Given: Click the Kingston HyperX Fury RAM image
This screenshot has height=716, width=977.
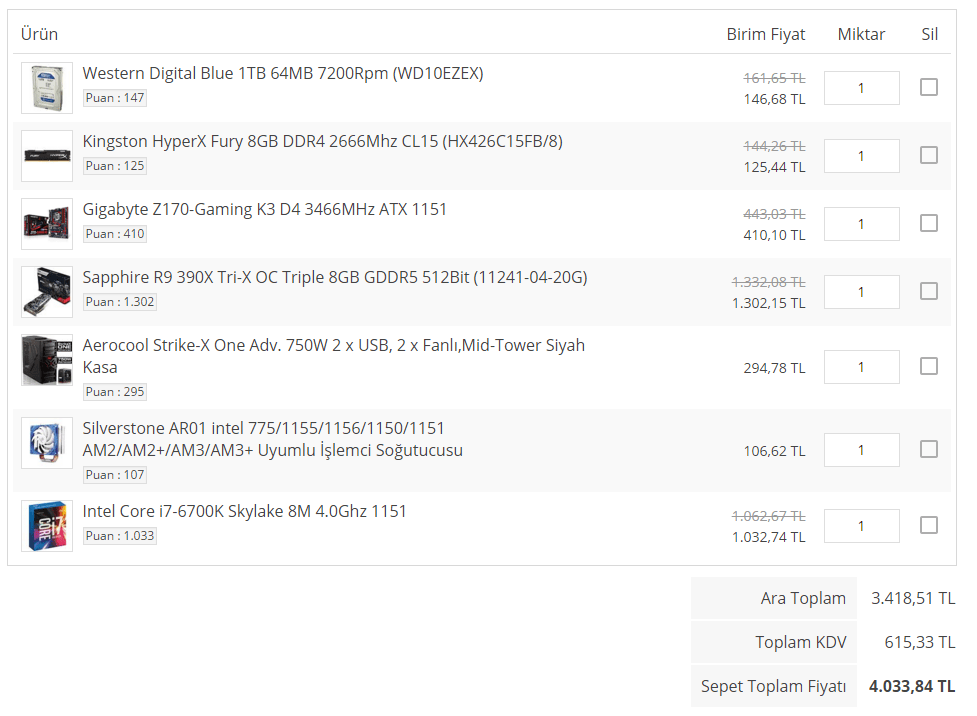Looking at the screenshot, I should [47, 156].
